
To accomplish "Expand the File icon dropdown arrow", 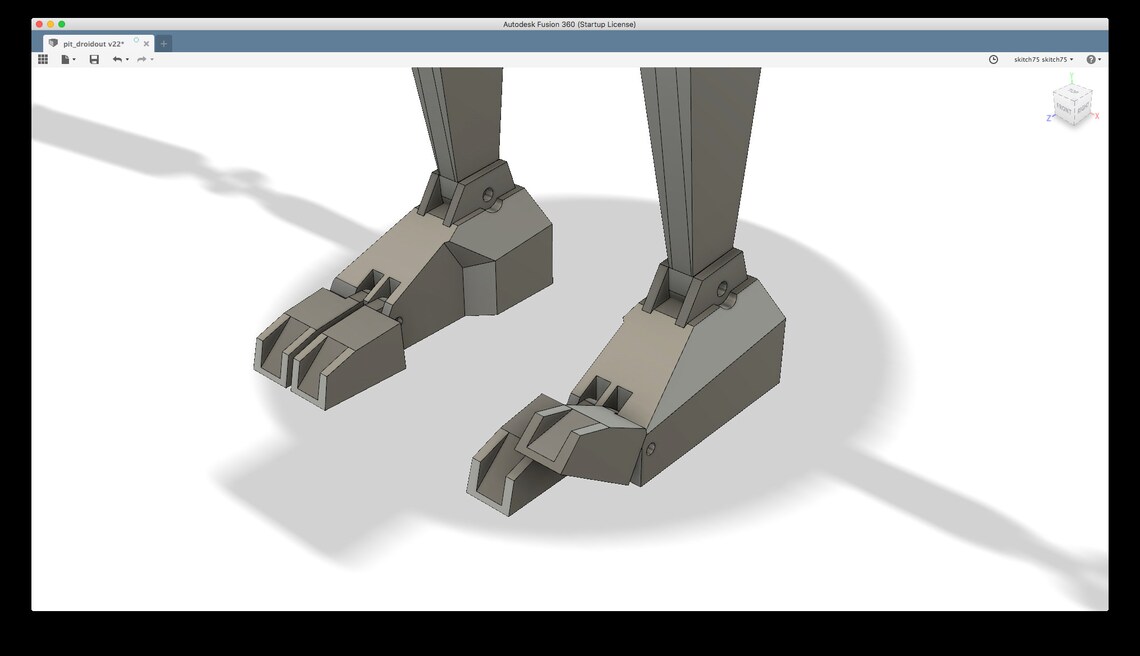I will (73, 59).
